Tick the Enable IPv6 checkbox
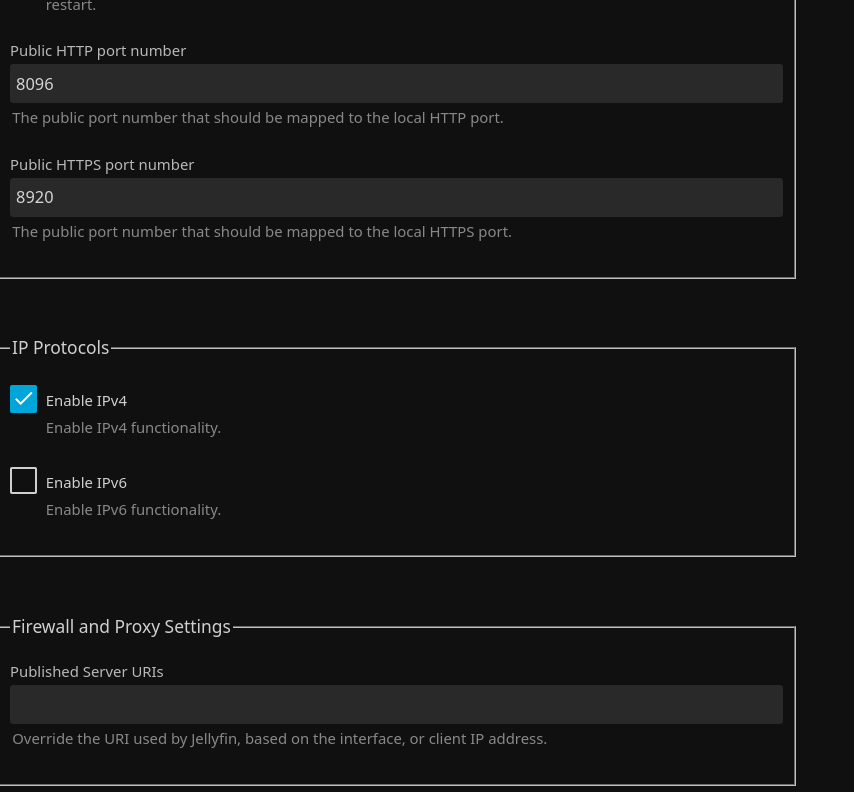Viewport: 854px width, 792px height. [x=24, y=481]
